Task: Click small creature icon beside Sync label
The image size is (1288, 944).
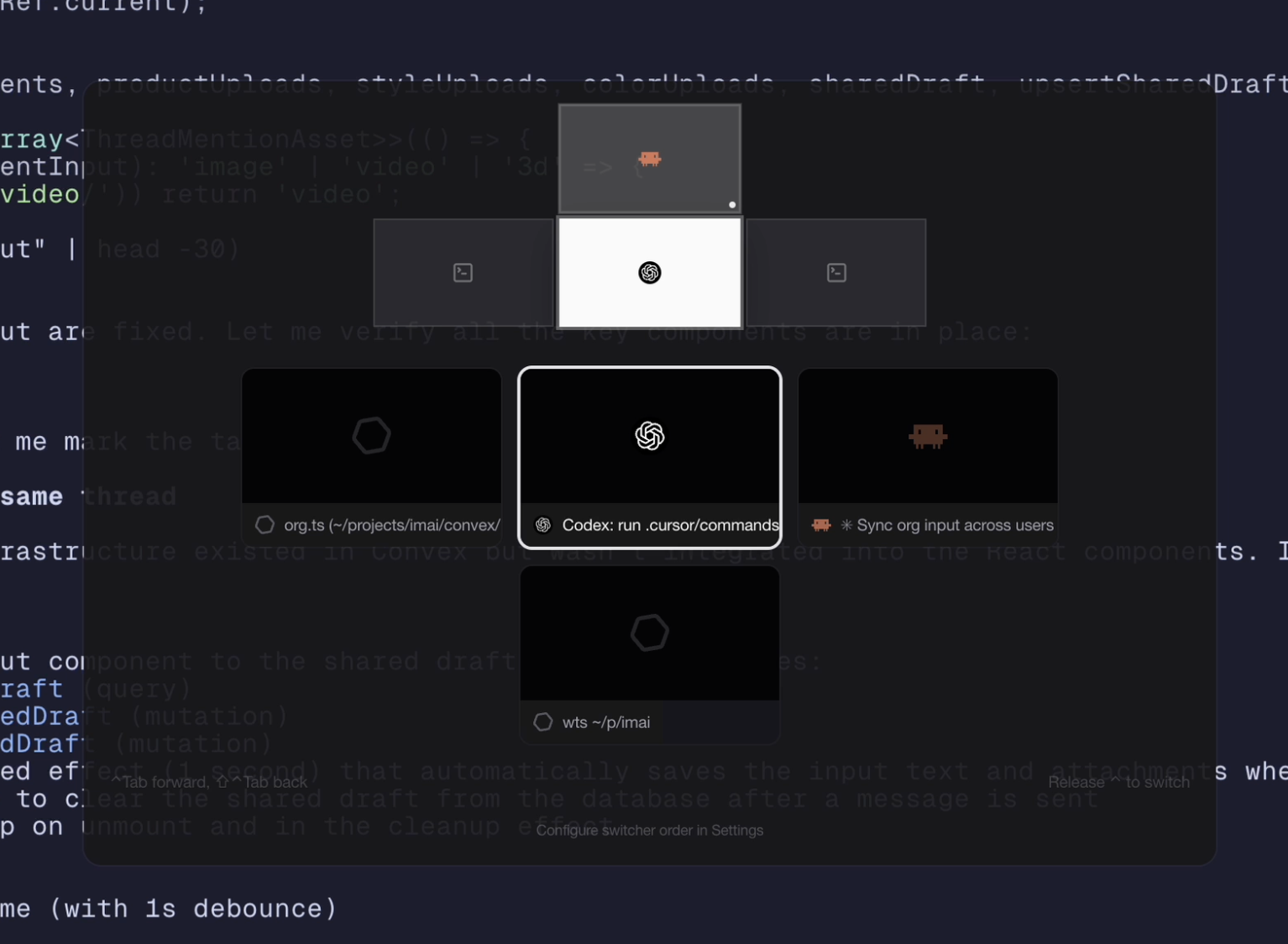Action: pos(821,525)
